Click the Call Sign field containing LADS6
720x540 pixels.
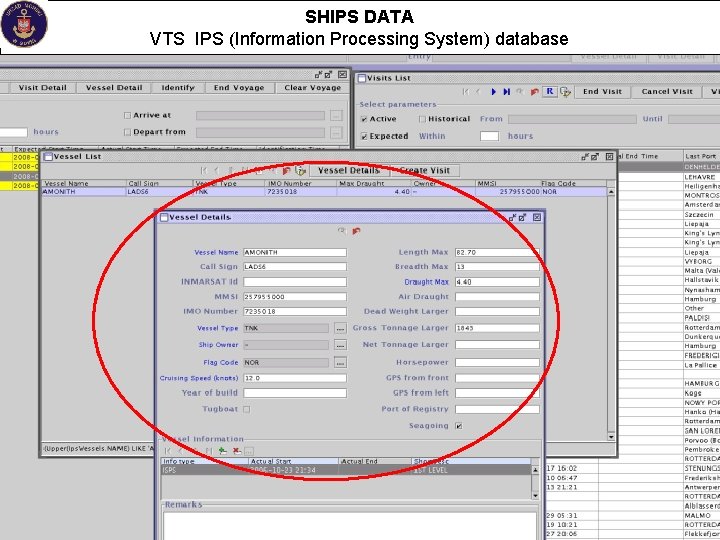(295, 267)
